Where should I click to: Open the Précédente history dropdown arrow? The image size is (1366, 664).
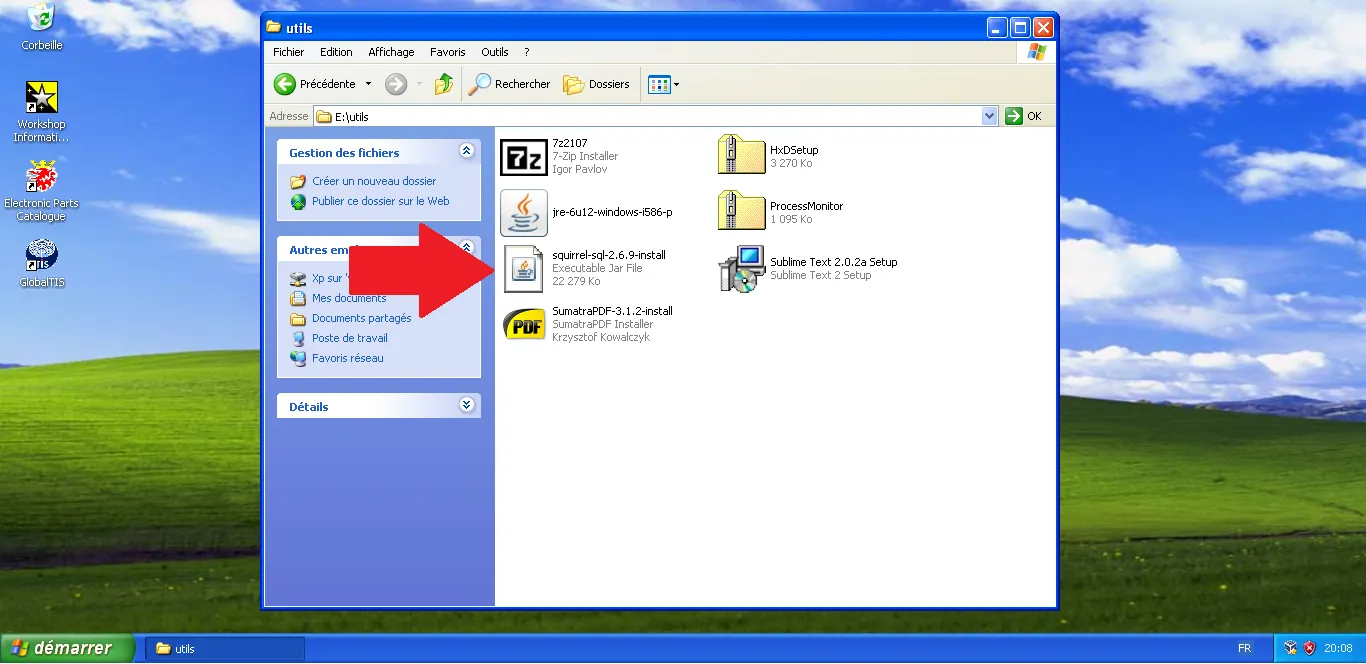pos(368,85)
